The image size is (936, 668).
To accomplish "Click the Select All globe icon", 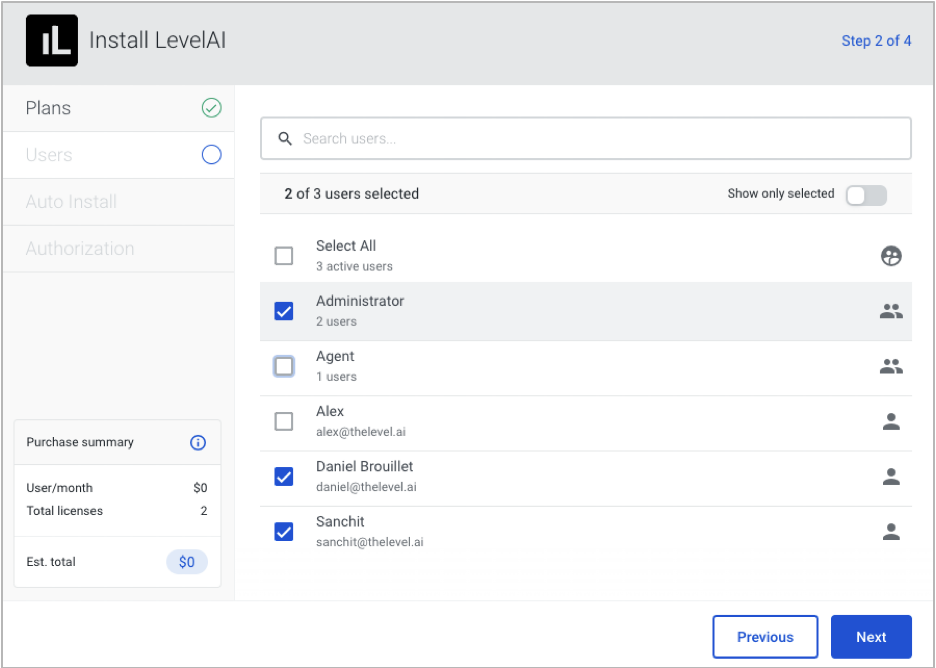I will [891, 256].
